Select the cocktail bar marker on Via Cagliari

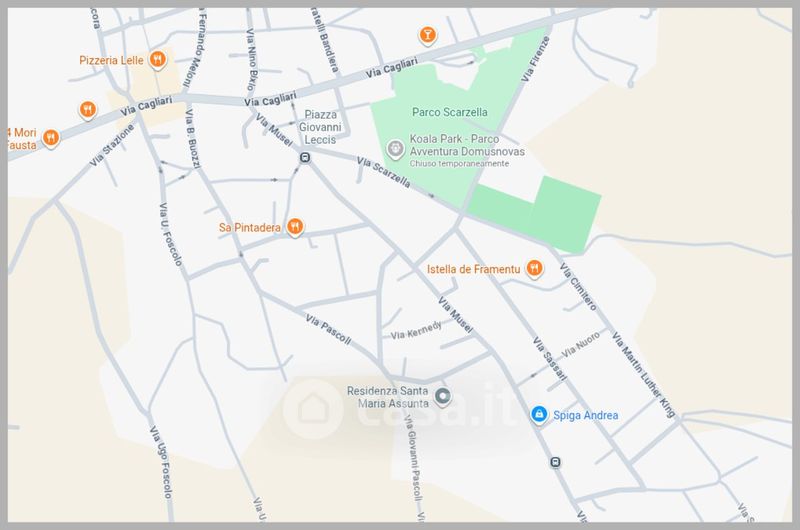tap(428, 35)
